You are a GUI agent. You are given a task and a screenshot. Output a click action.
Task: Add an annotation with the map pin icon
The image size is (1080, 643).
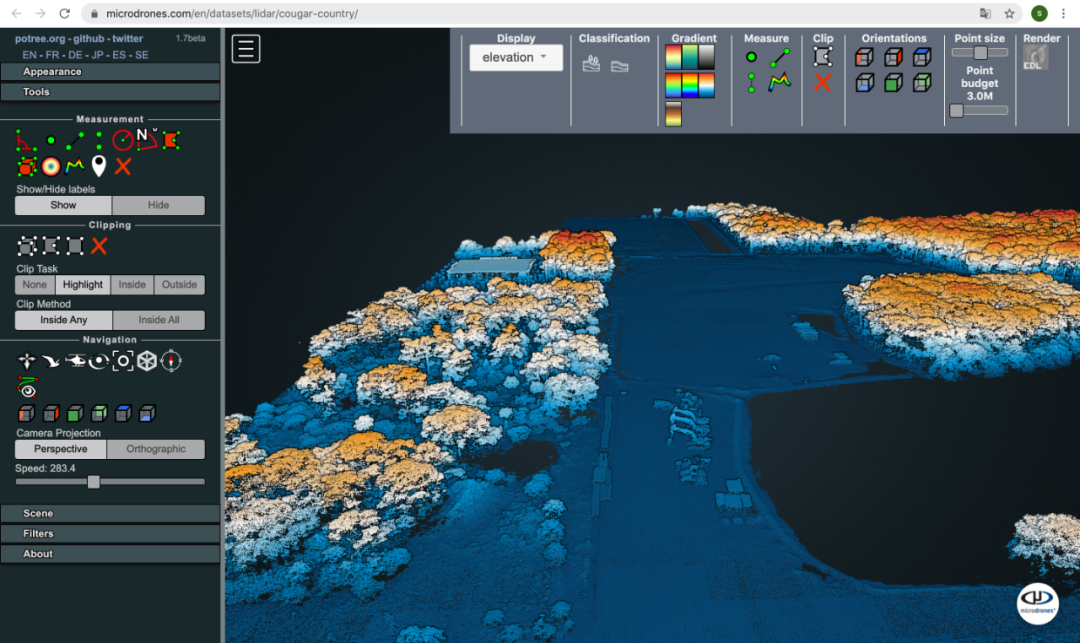coord(98,167)
